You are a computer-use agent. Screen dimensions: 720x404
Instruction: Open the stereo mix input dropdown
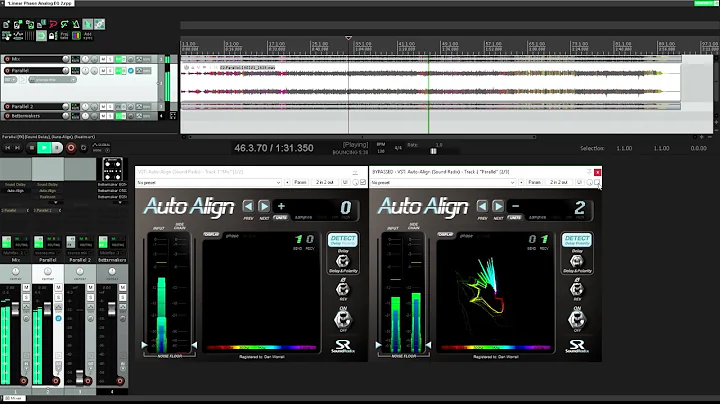coord(52,80)
